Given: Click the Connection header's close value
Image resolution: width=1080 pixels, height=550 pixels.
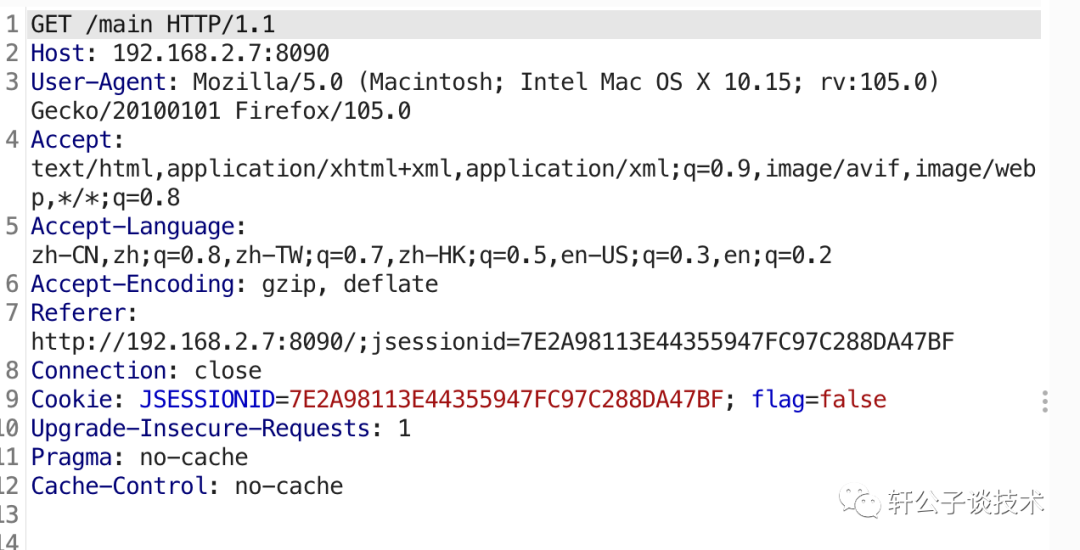Looking at the screenshot, I should tap(228, 371).
